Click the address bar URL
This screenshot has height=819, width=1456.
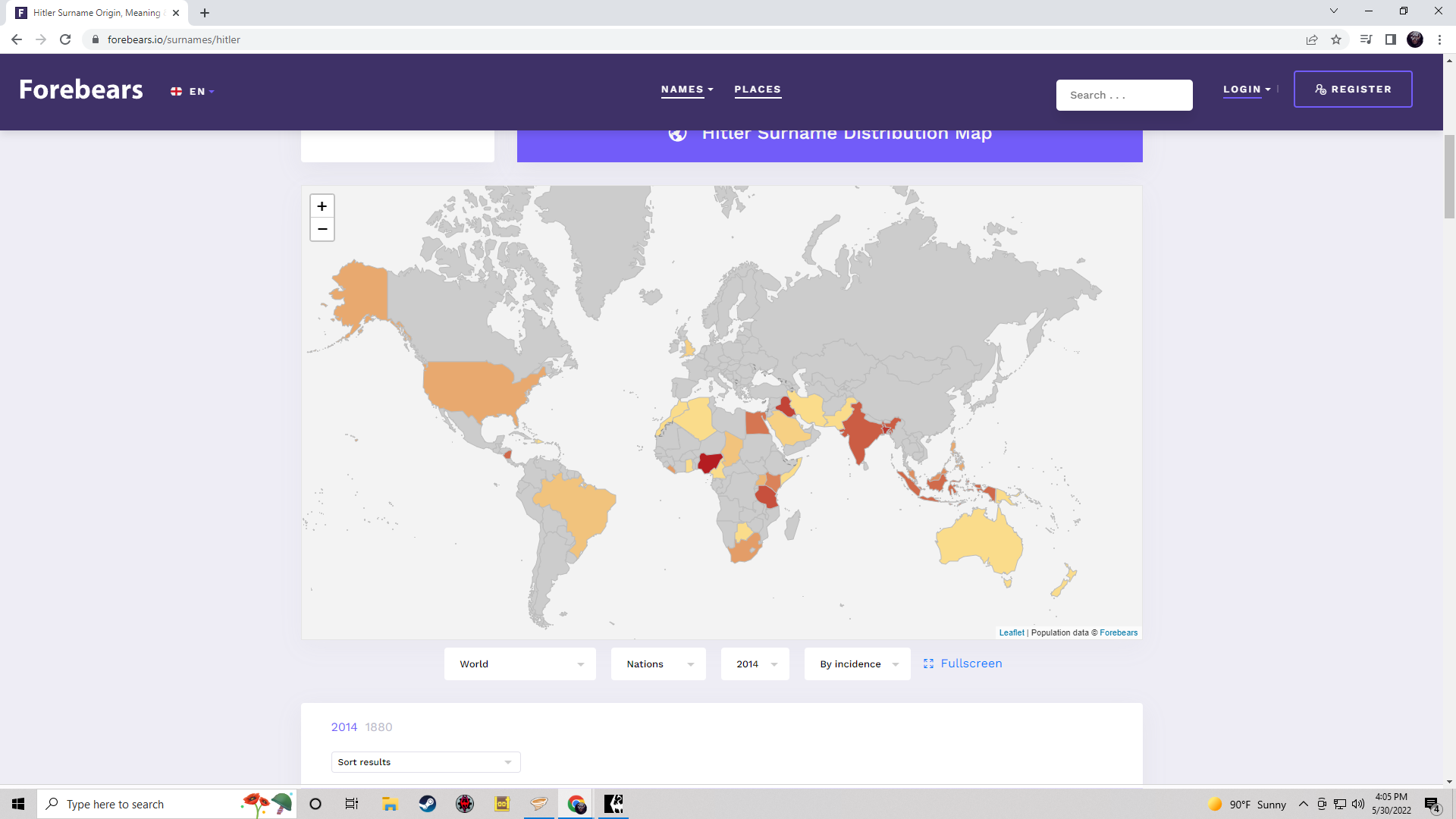[x=174, y=39]
